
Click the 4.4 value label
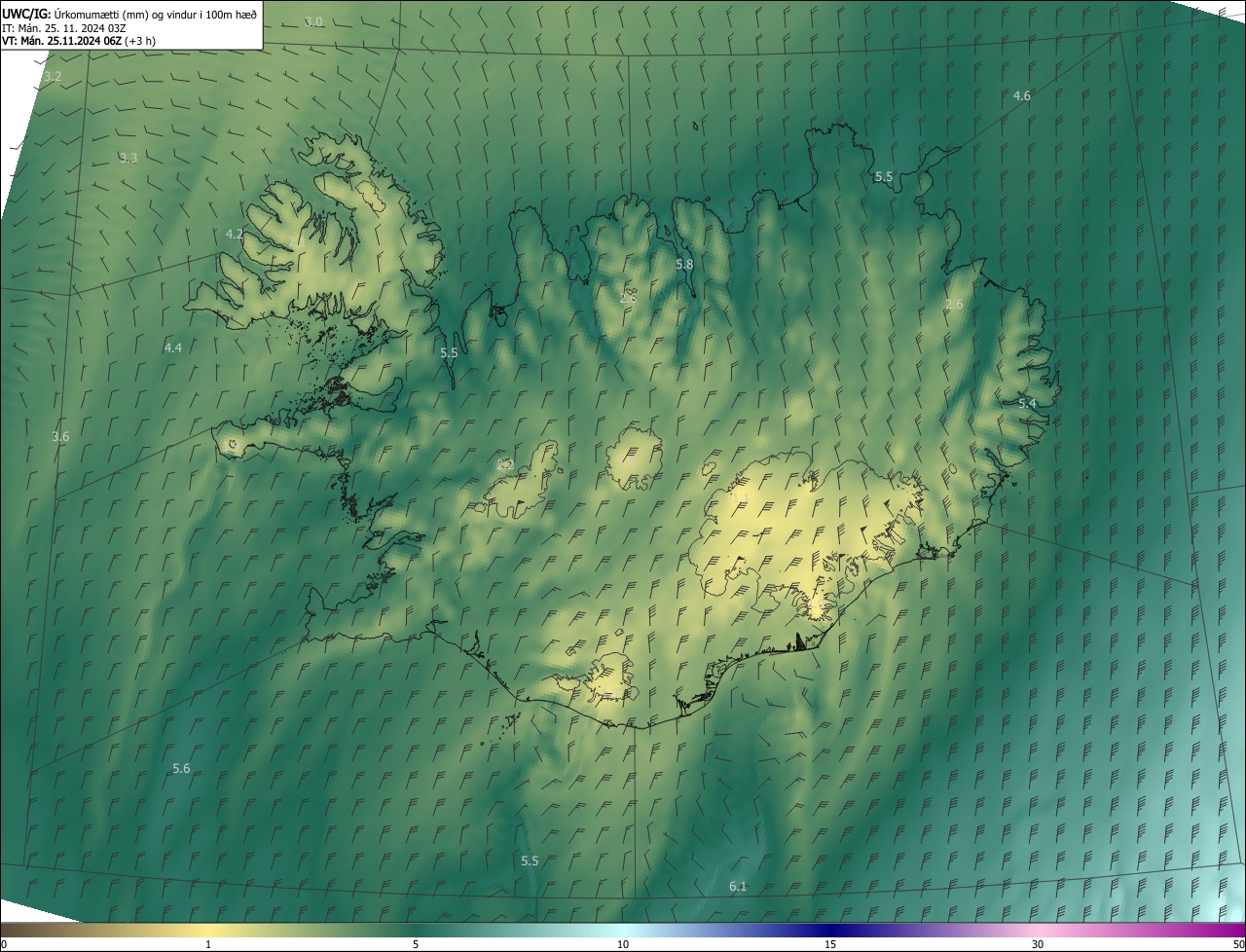[173, 348]
